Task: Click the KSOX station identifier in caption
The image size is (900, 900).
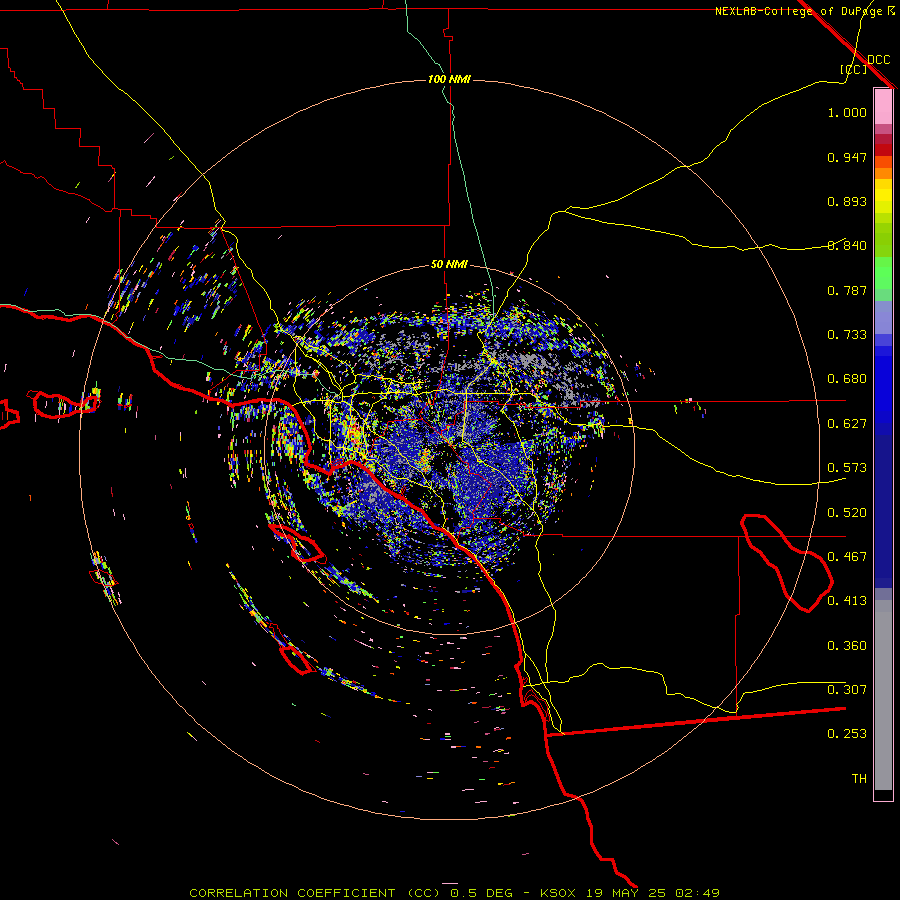Action: [557, 893]
